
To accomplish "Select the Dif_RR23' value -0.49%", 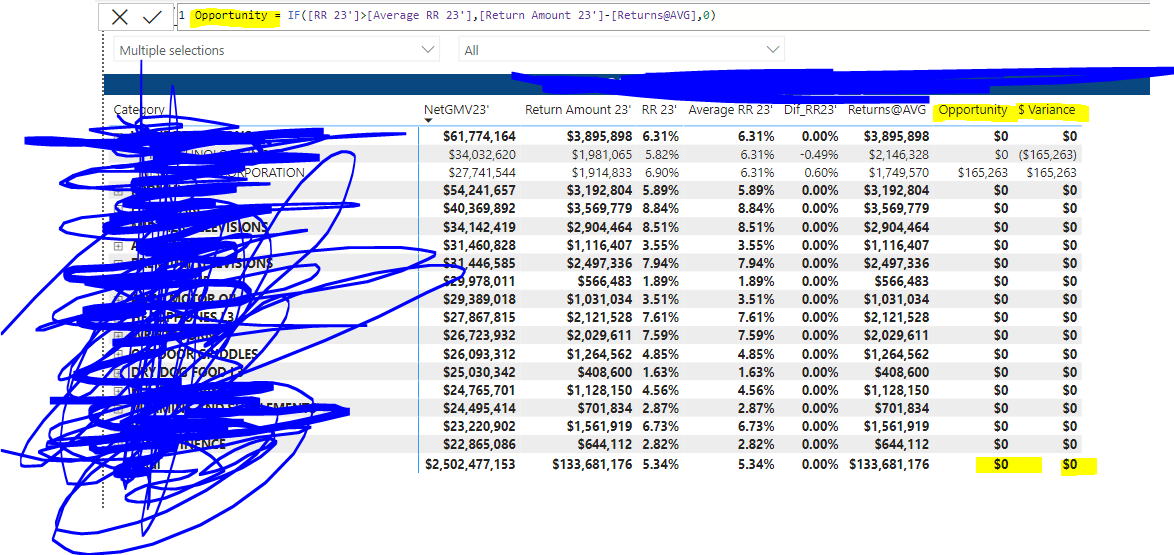I will click(818, 154).
